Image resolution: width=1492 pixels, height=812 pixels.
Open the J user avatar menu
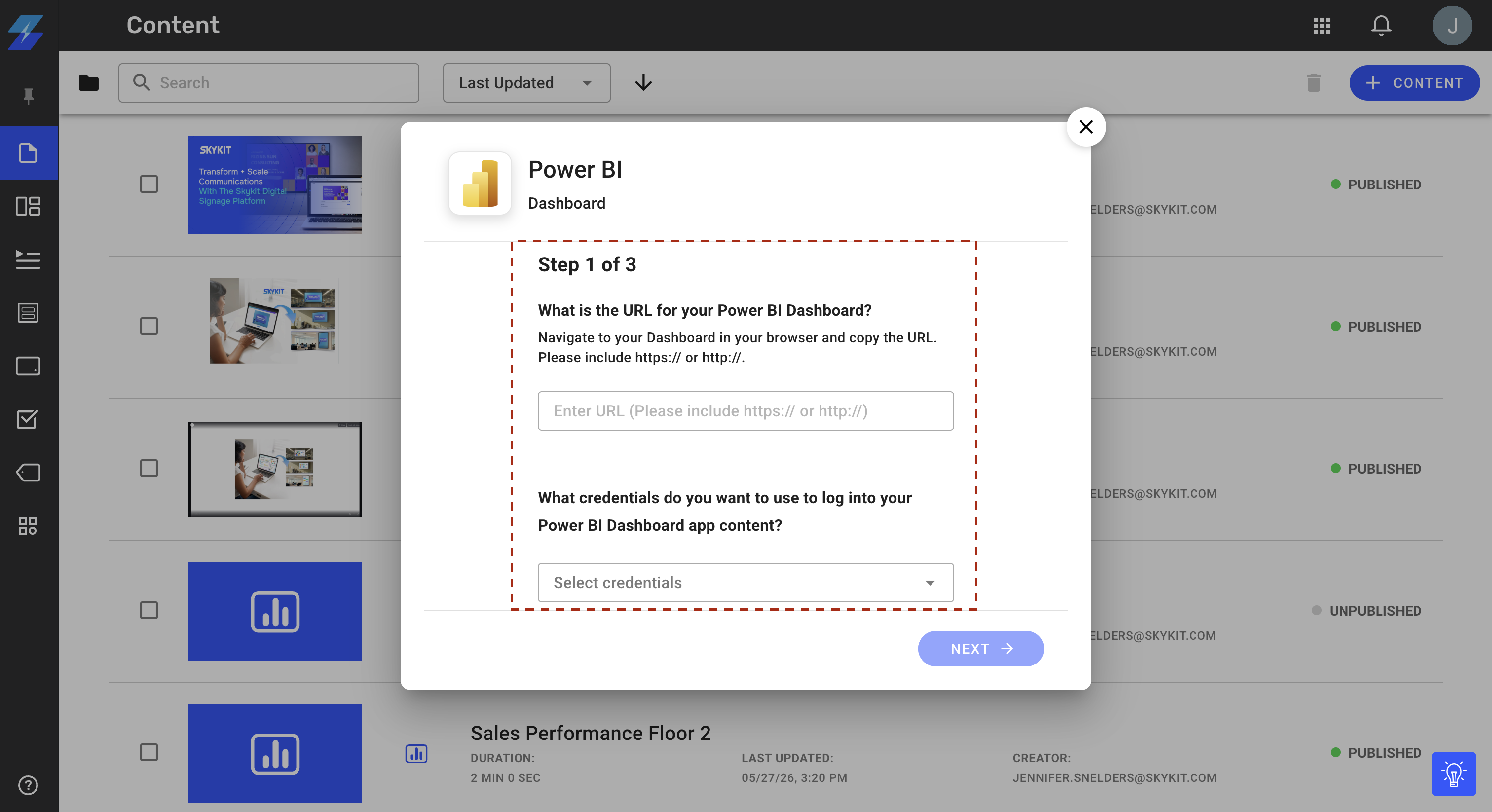1453,26
